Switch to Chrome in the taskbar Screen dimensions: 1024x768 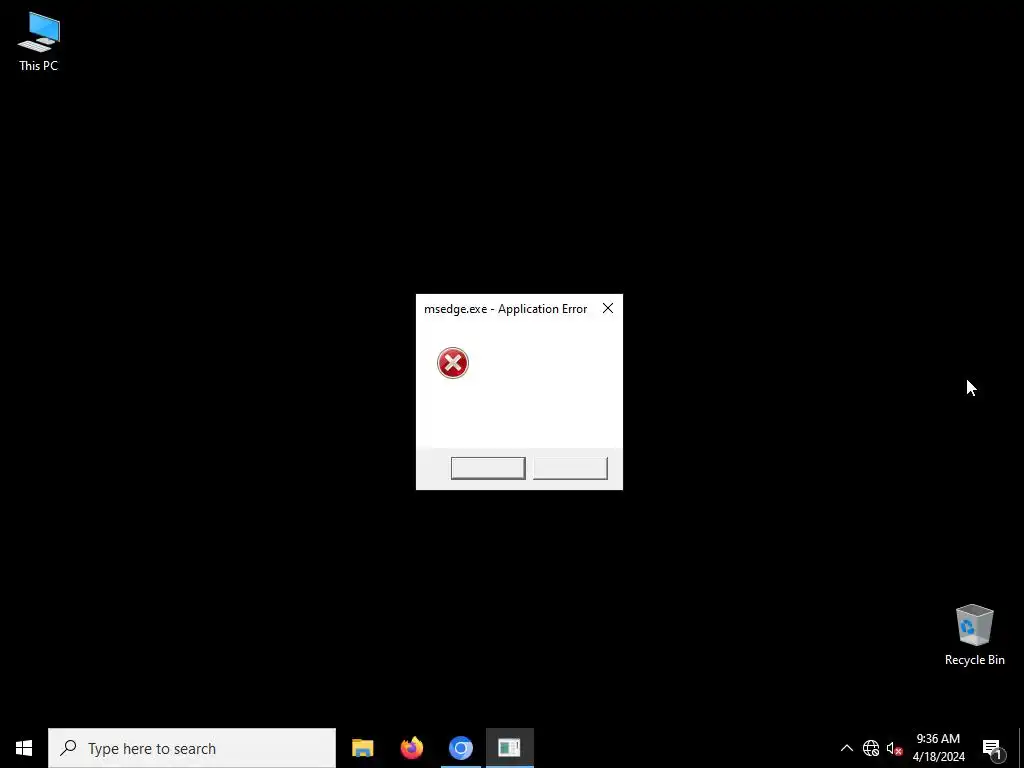tap(460, 748)
